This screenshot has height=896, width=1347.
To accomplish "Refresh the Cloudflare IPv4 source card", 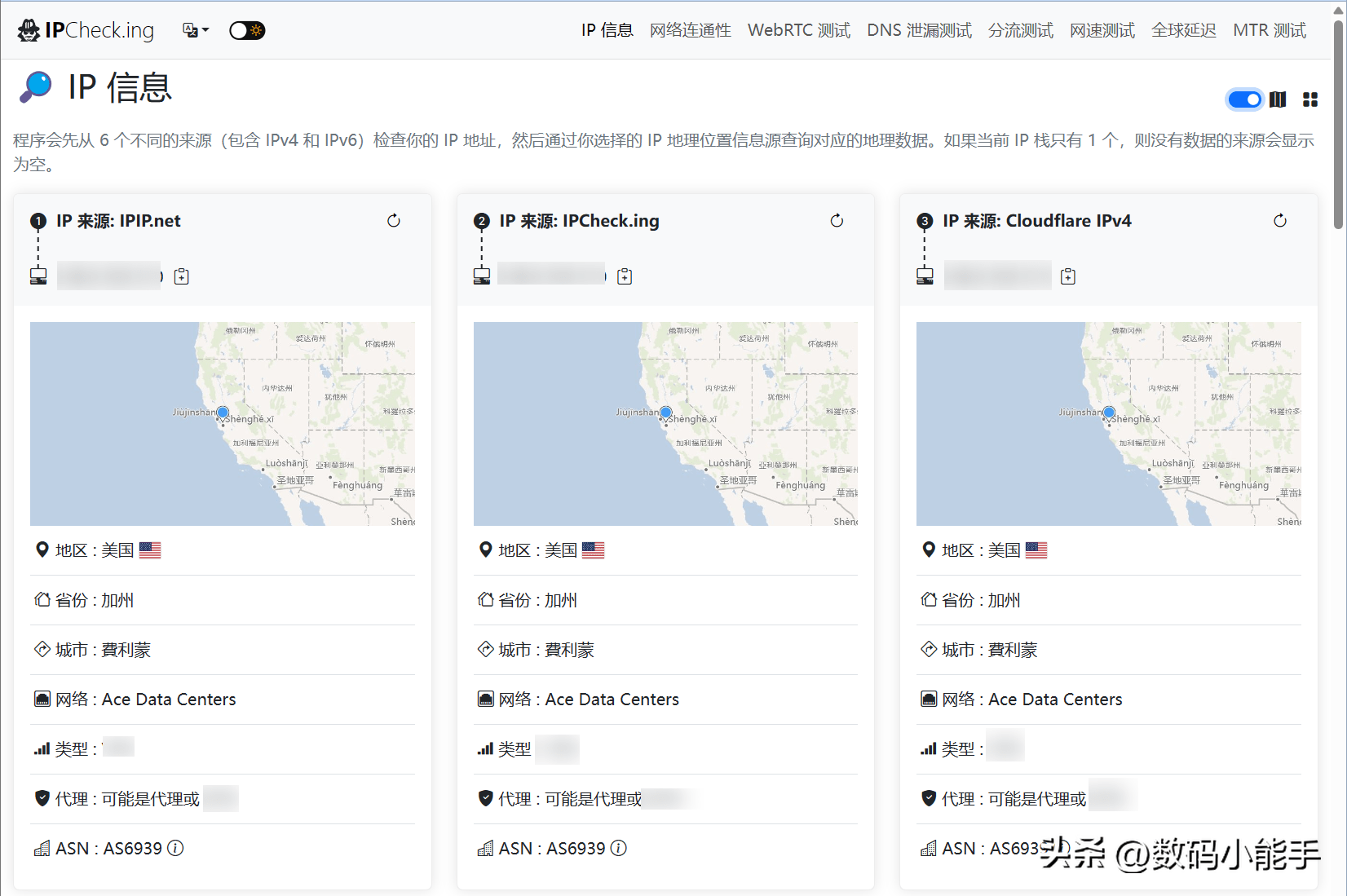I will coord(1280,220).
